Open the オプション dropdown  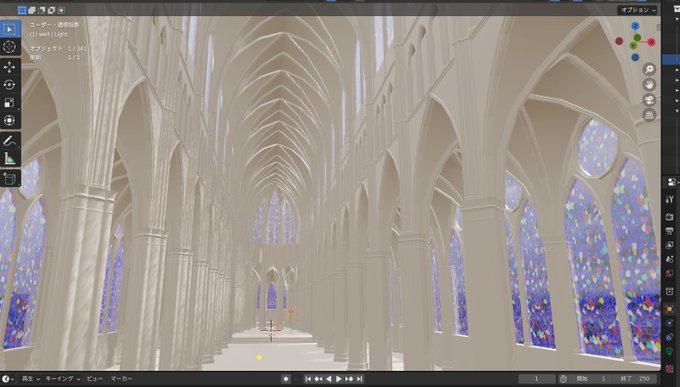pyautogui.click(x=638, y=10)
